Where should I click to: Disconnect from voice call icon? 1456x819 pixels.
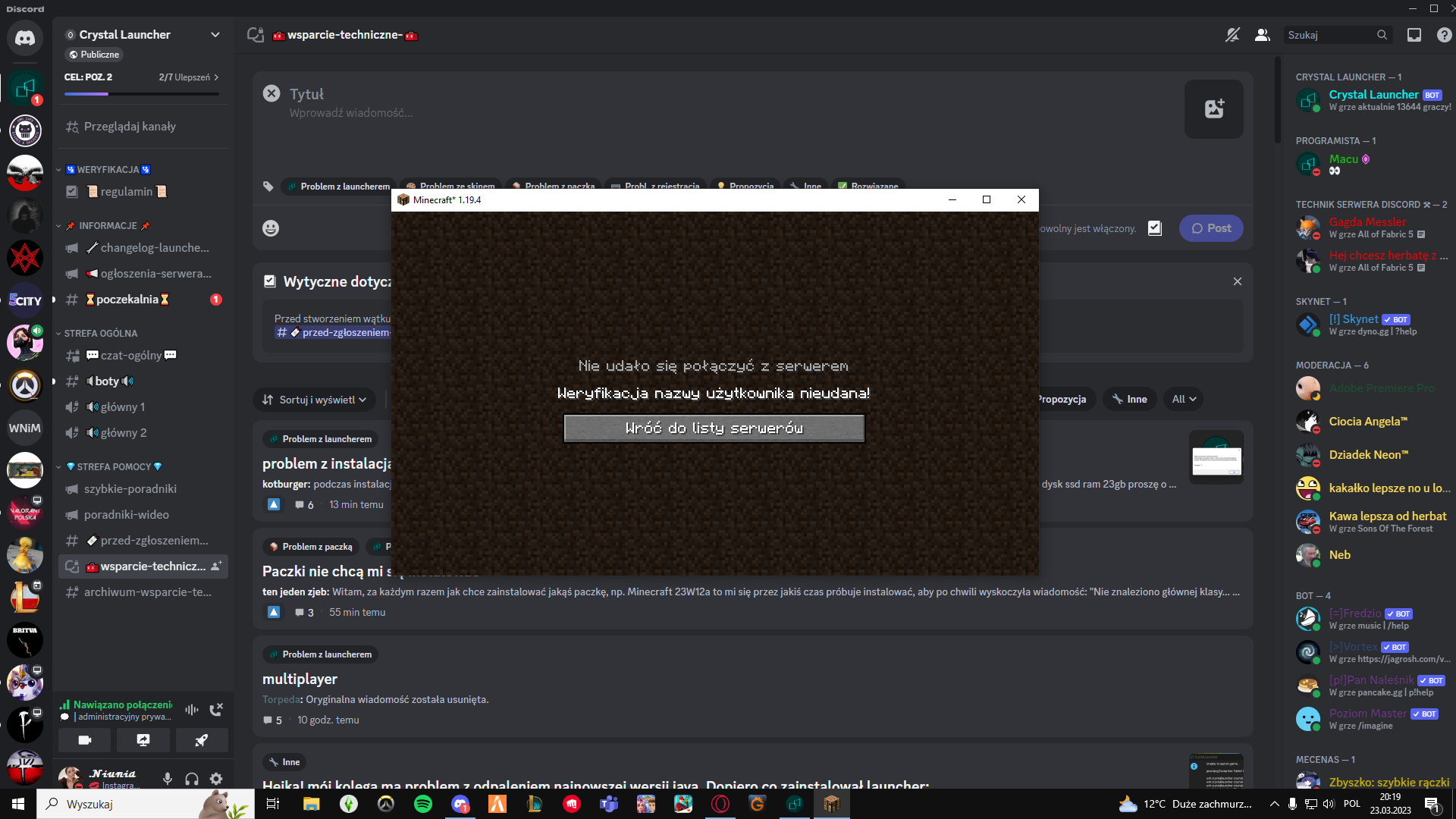point(216,709)
